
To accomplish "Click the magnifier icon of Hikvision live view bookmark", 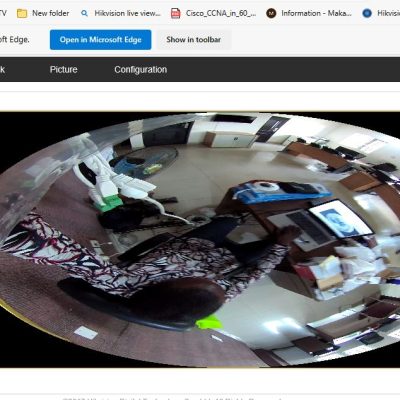I will pos(85,13).
